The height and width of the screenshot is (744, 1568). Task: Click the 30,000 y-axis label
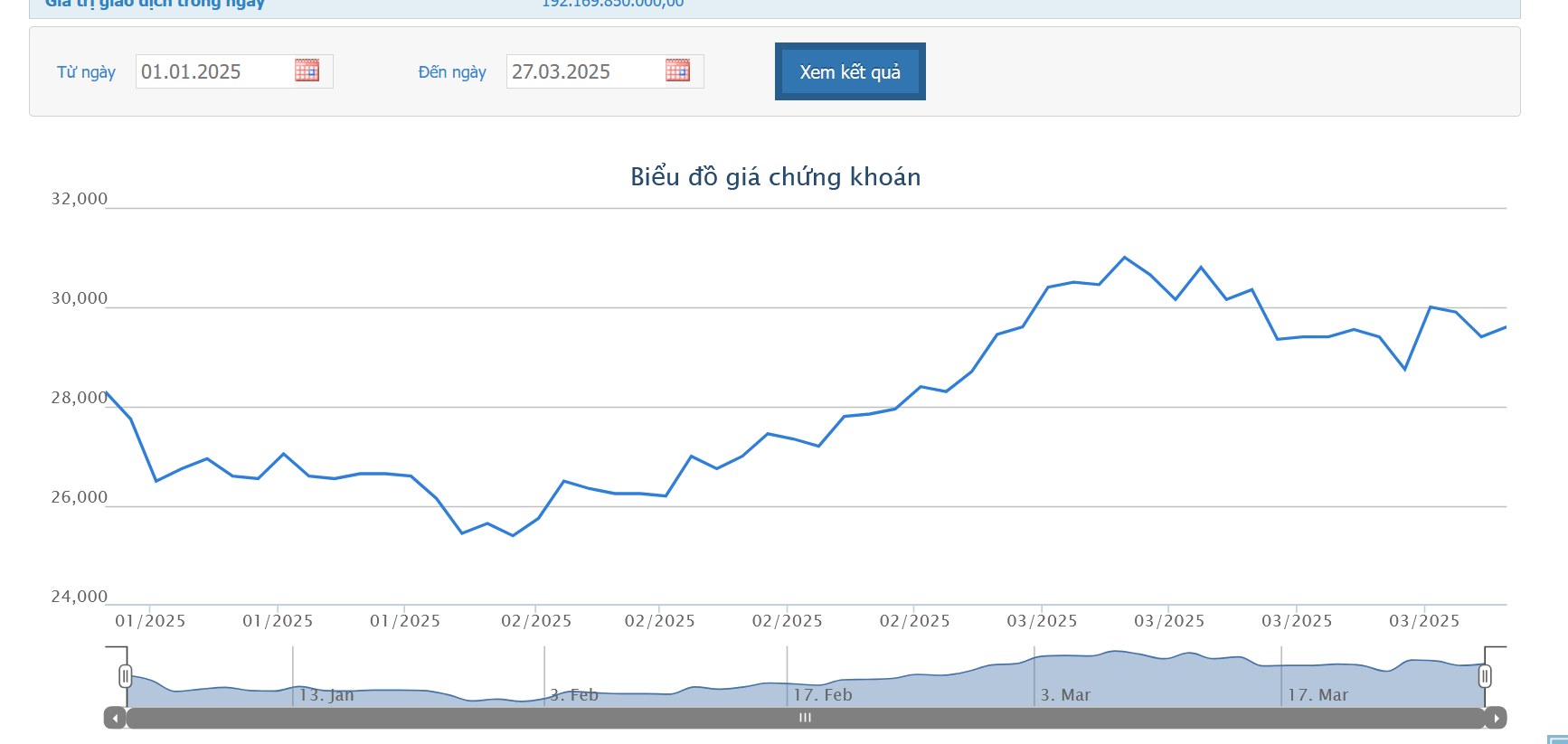click(x=80, y=298)
